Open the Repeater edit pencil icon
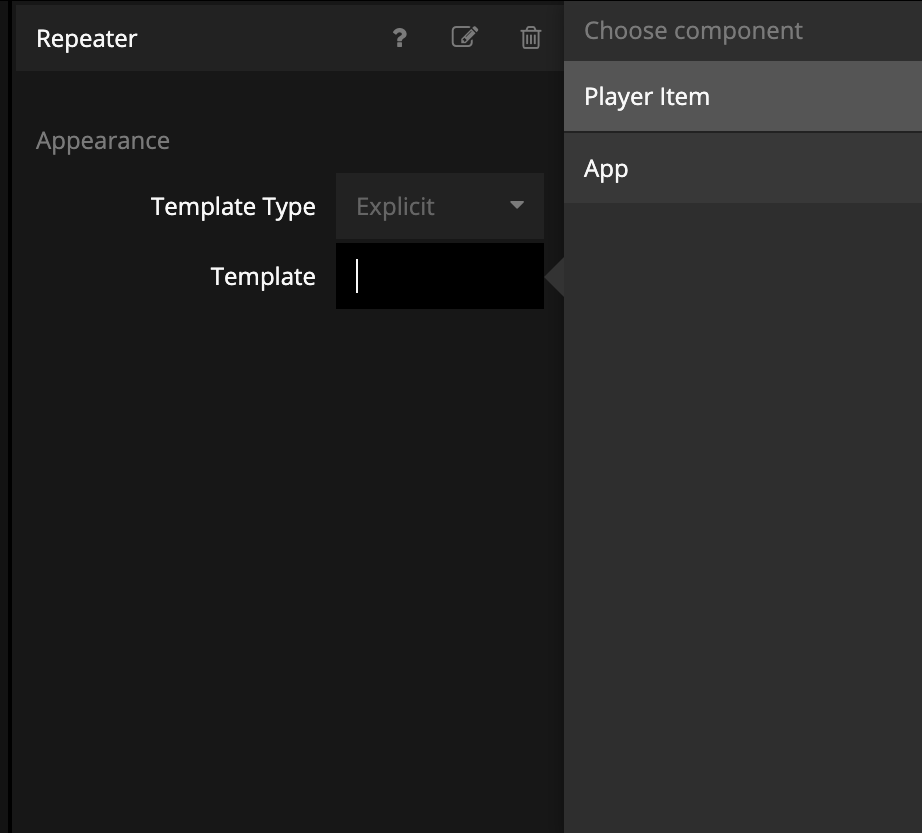 pyautogui.click(x=464, y=38)
